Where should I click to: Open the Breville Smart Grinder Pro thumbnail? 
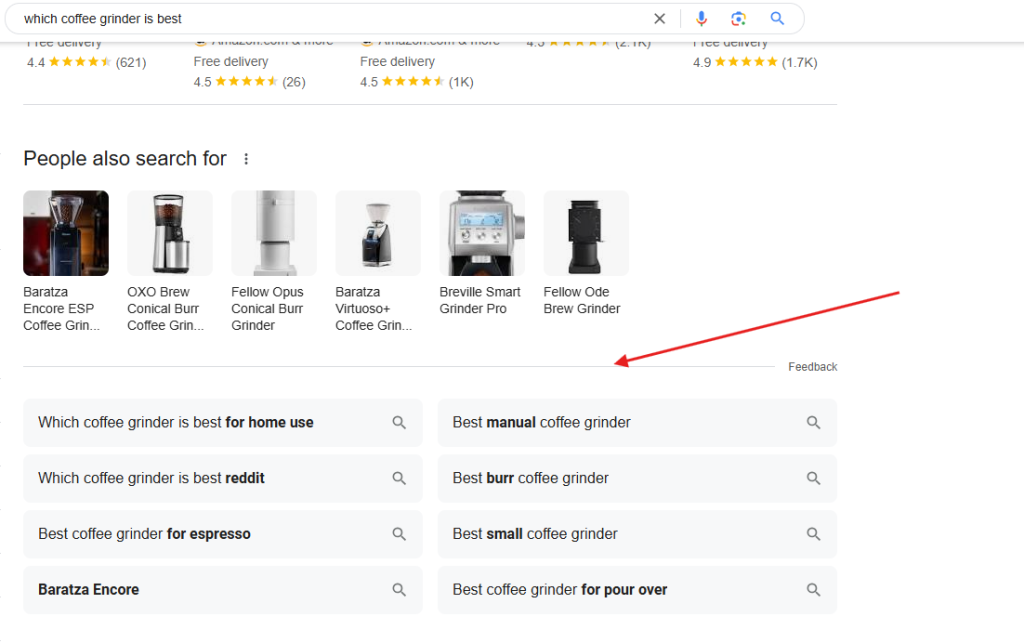[x=482, y=233]
